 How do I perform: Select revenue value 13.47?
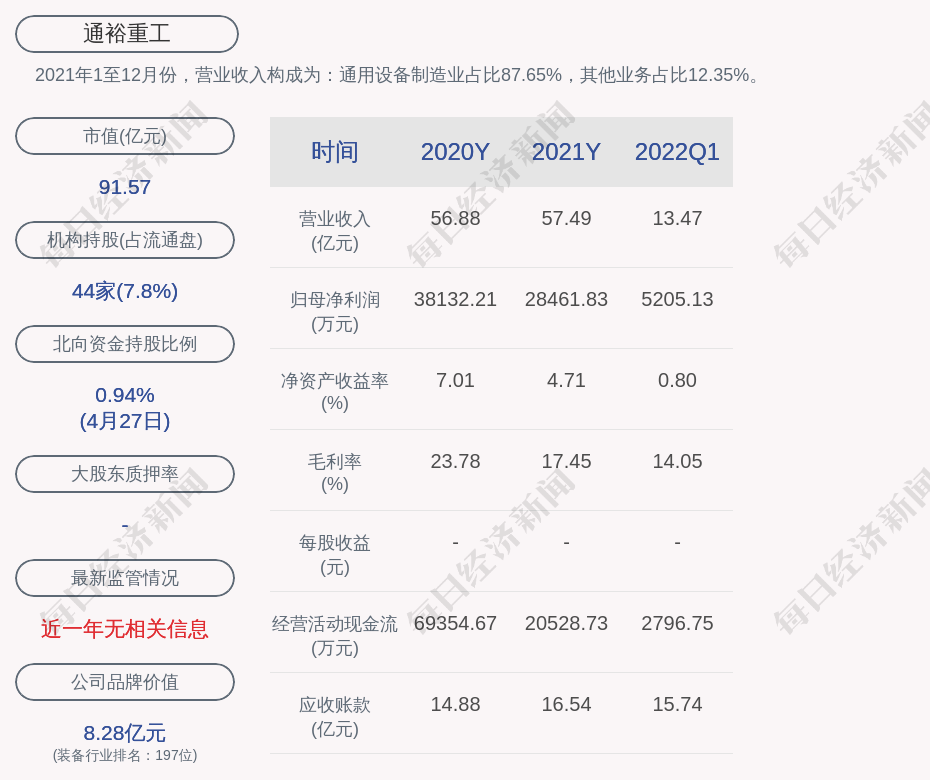click(677, 218)
